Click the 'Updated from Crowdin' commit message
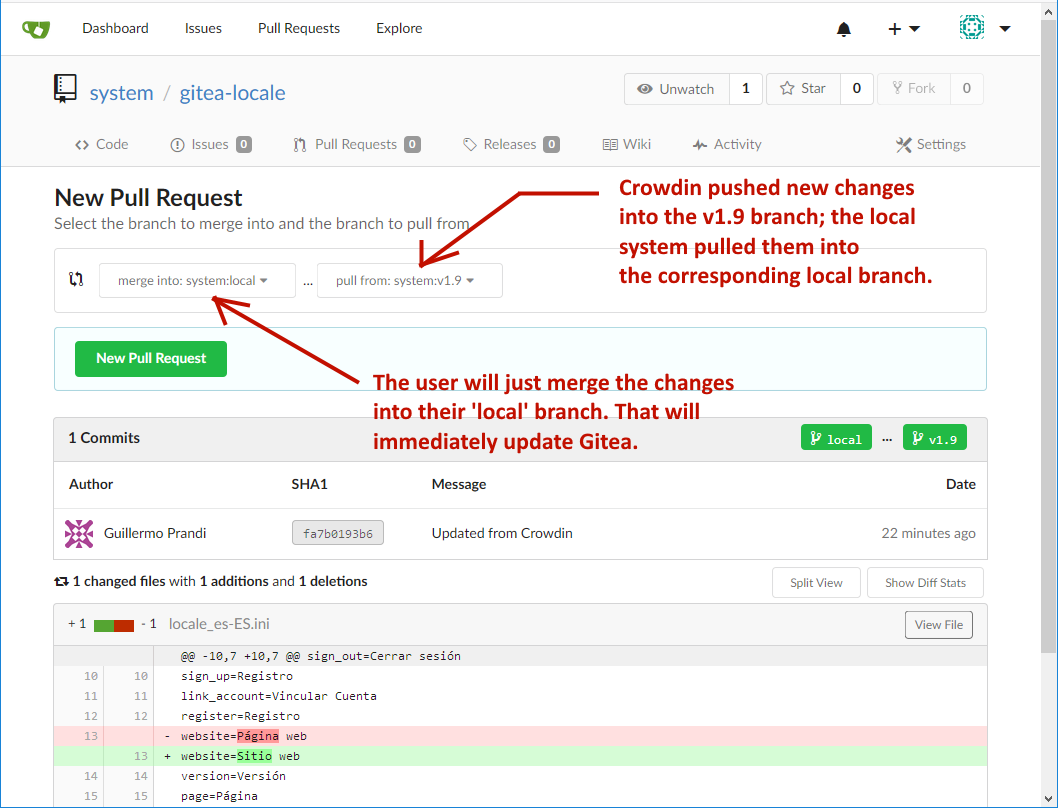The image size is (1058, 808). pos(502,533)
